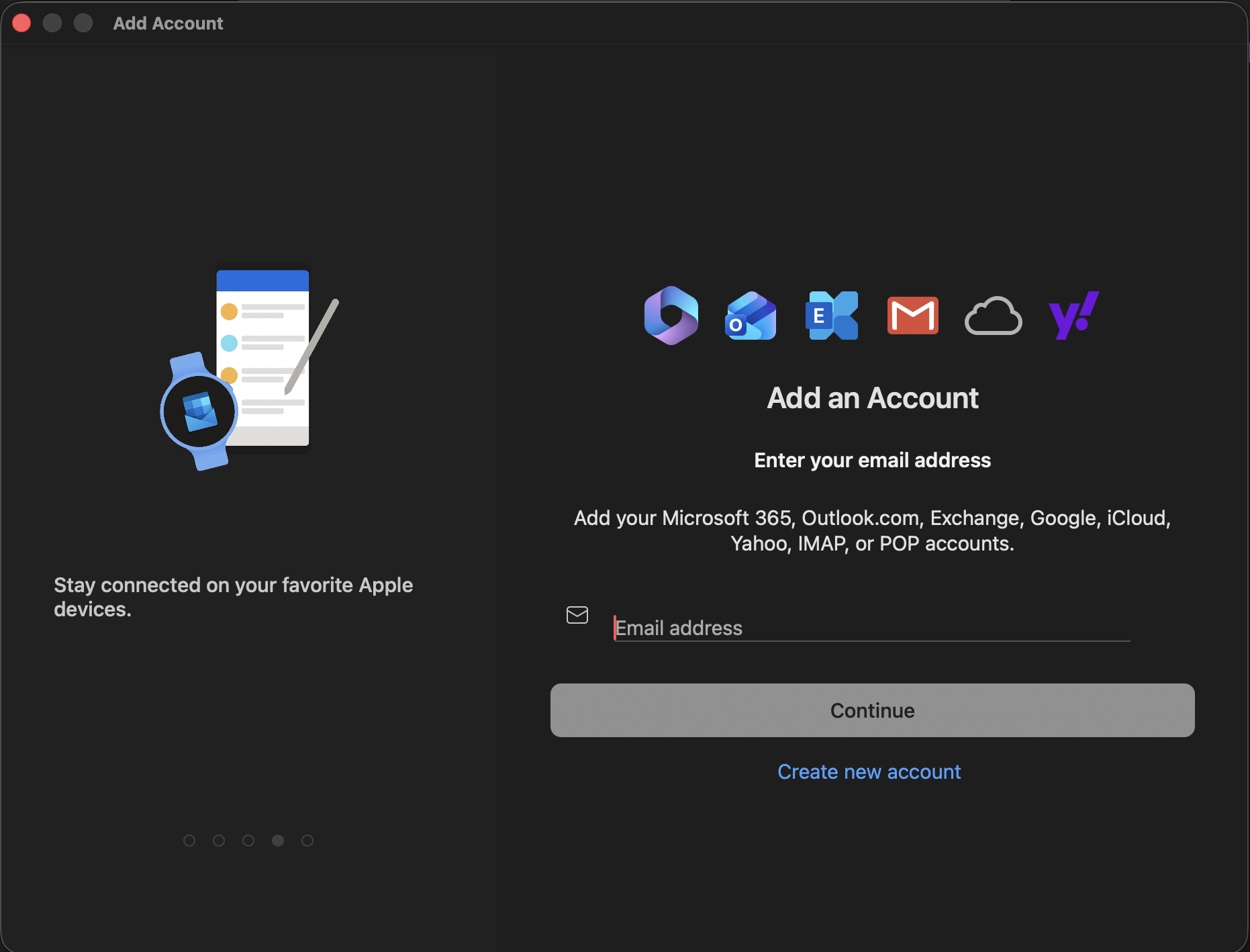Go to the fifth onboarding slide dot
Image resolution: width=1250 pixels, height=952 pixels.
coord(307,841)
